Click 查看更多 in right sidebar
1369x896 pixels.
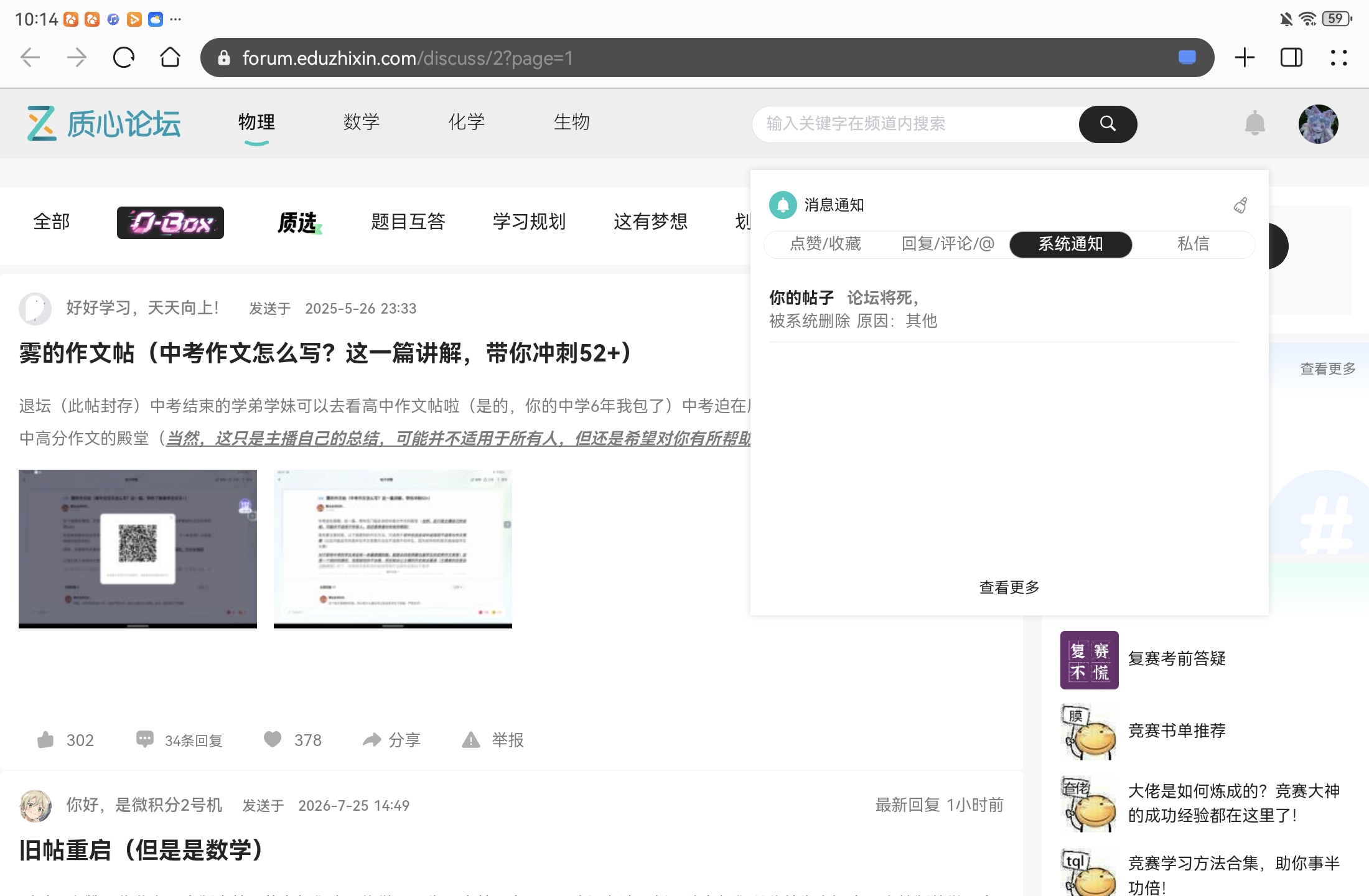click(x=1328, y=369)
